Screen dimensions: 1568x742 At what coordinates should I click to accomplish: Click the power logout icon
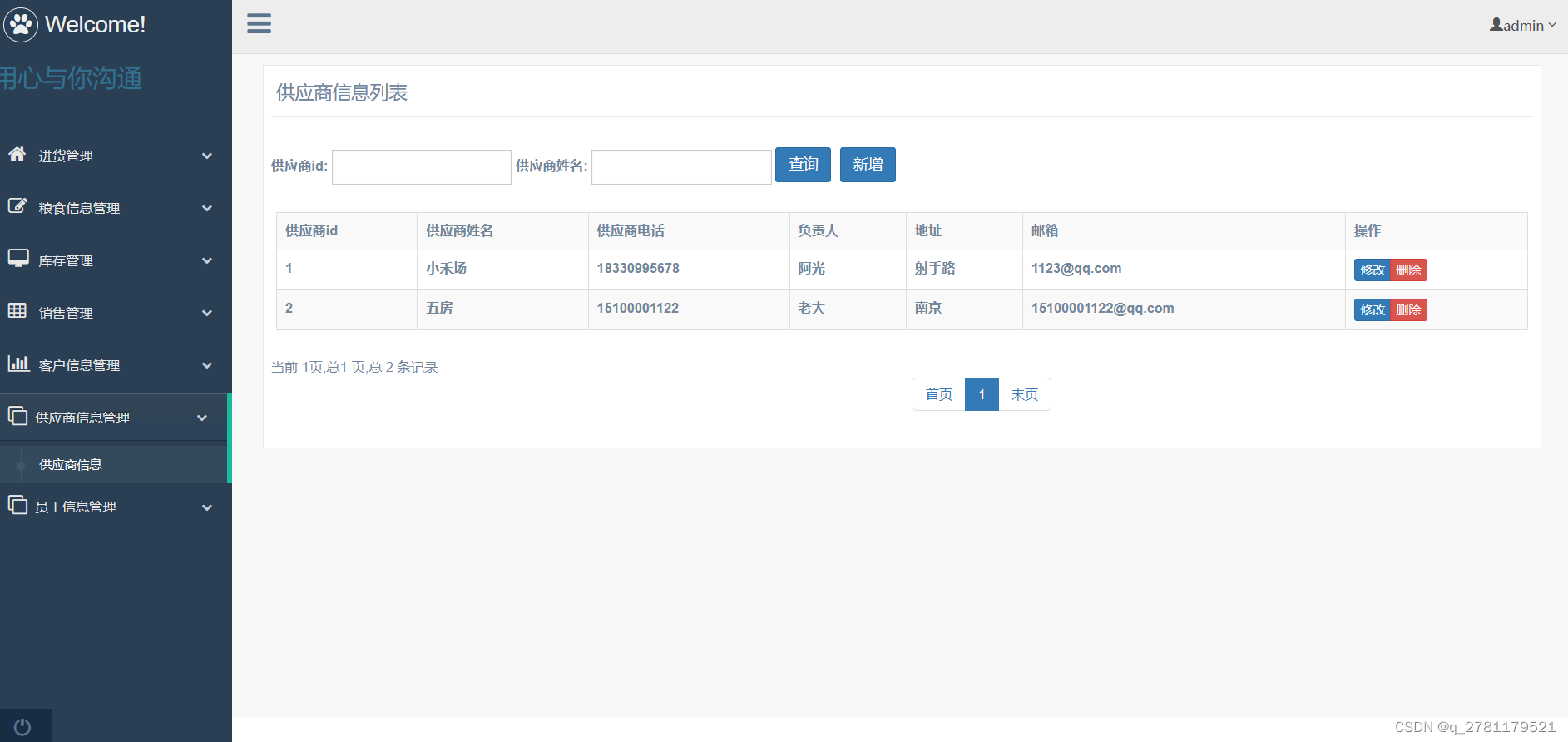click(22, 727)
